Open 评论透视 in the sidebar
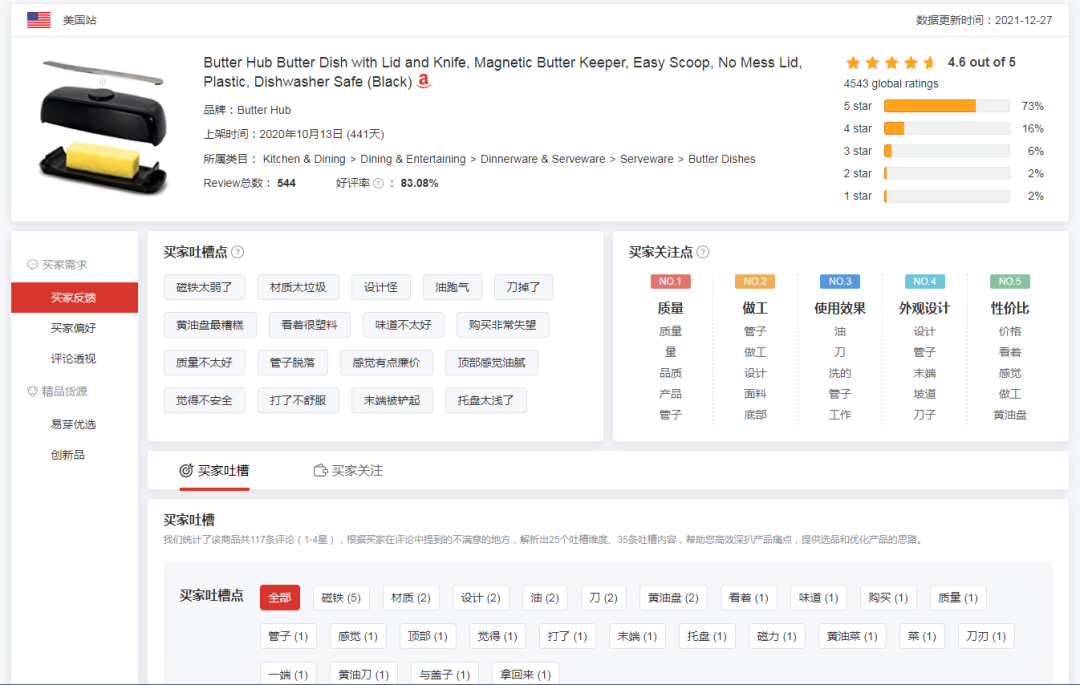 pyautogui.click(x=74, y=359)
